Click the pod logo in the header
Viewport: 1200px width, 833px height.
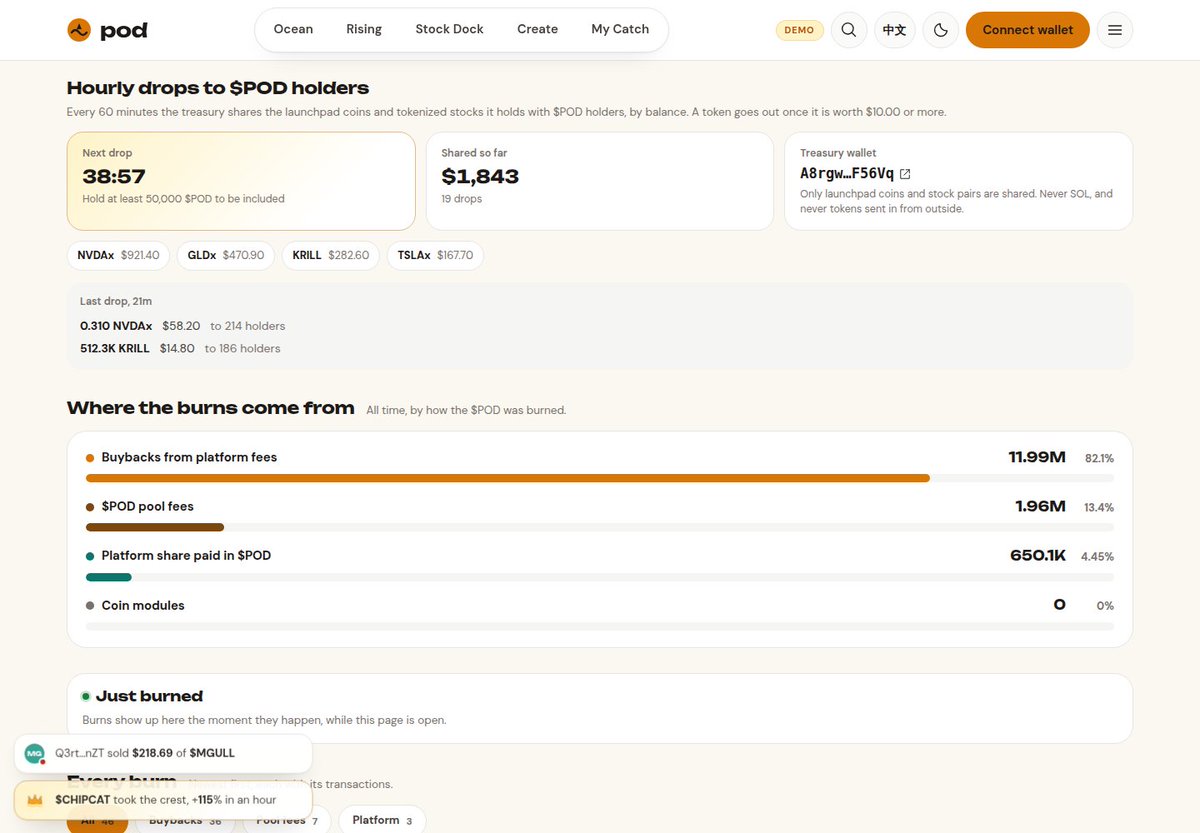[x=107, y=30]
